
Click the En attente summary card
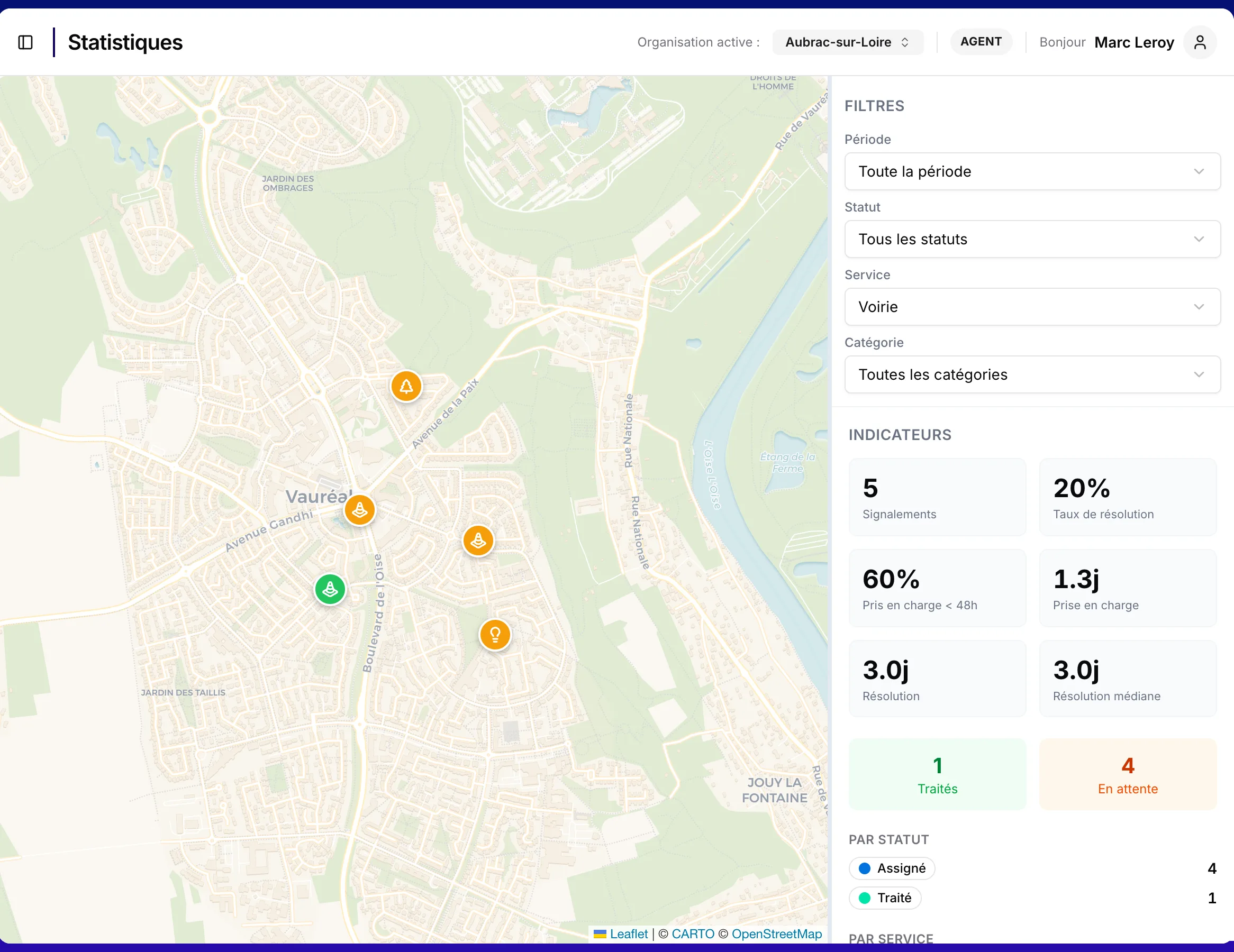pyautogui.click(x=1128, y=774)
